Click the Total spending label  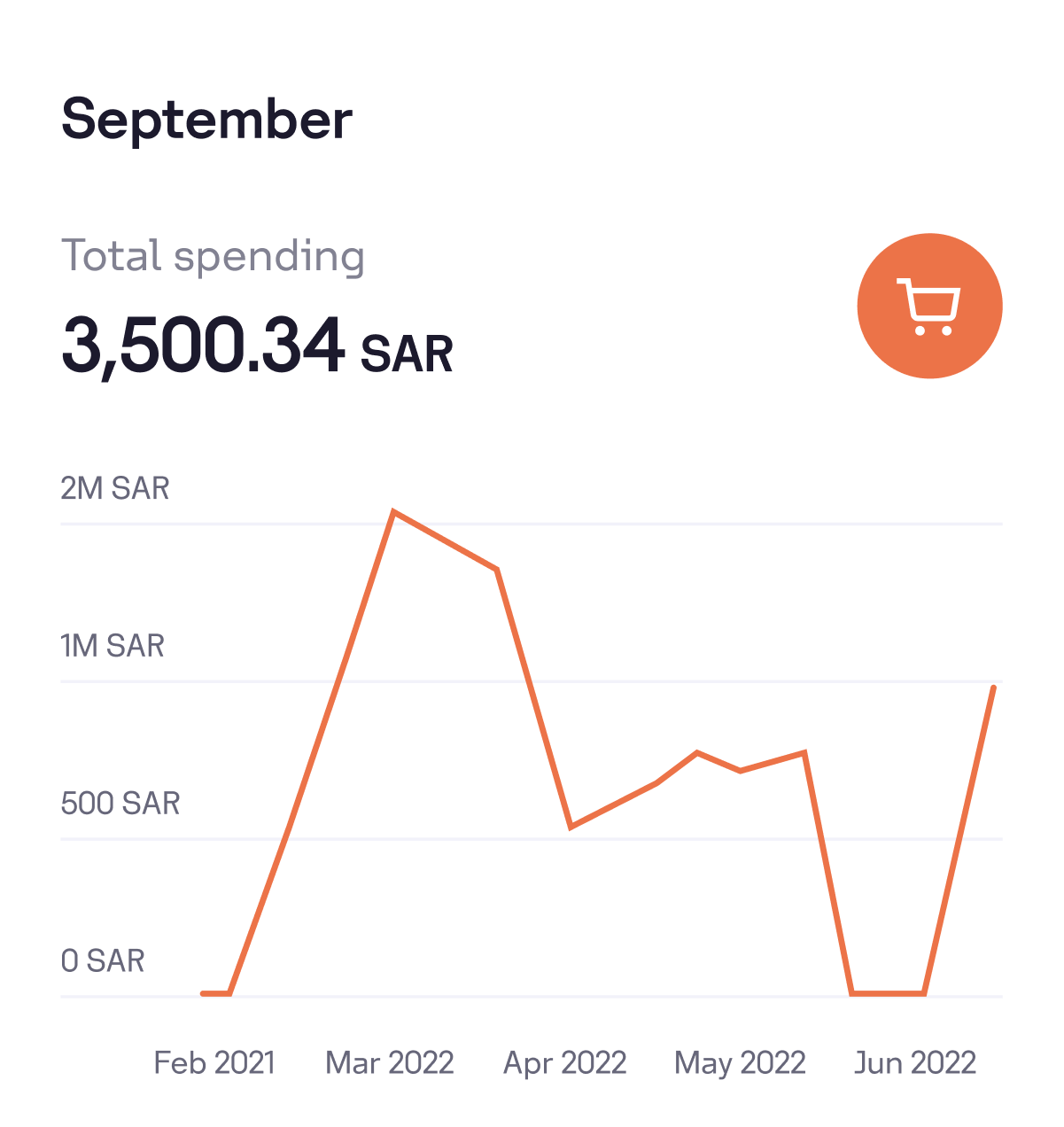pyautogui.click(x=213, y=256)
